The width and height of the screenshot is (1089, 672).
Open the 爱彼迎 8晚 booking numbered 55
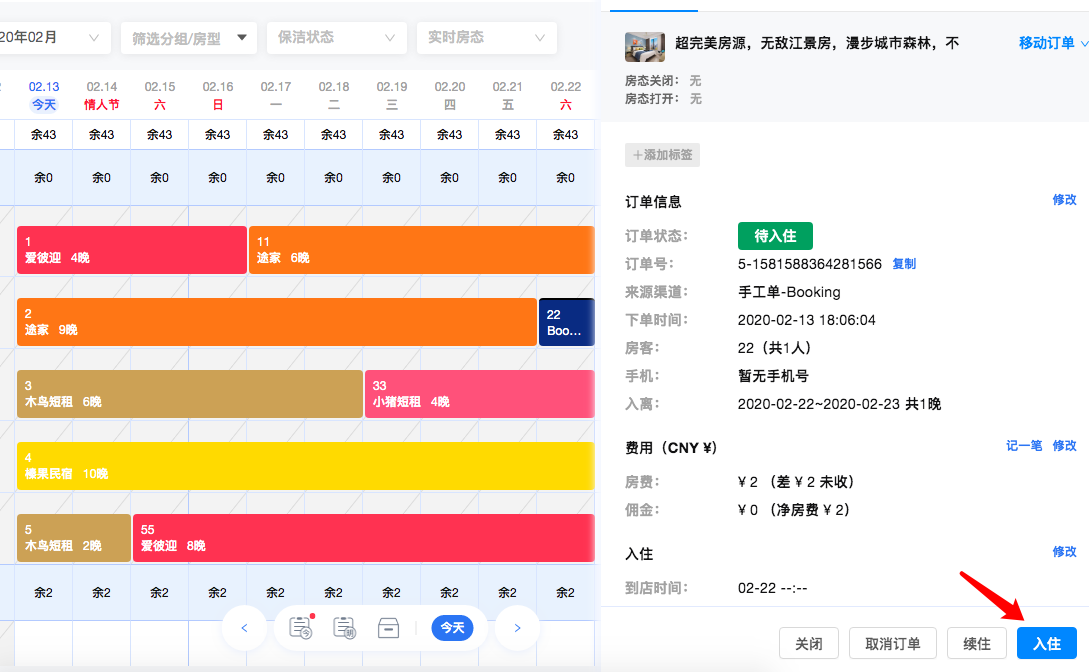(364, 538)
